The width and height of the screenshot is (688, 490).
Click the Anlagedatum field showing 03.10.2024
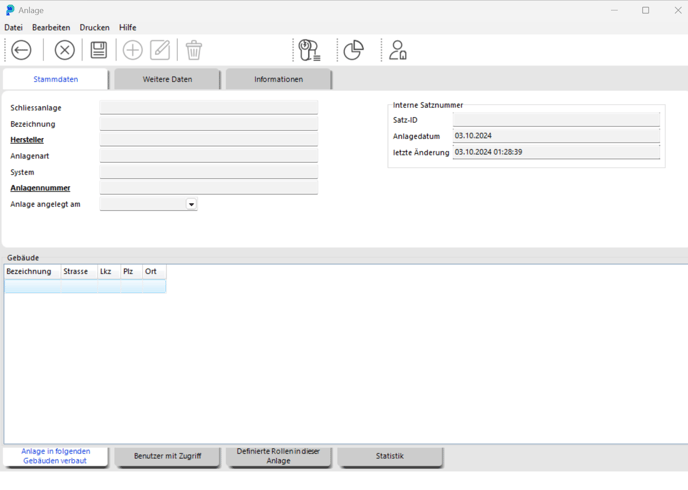[x=556, y=136]
